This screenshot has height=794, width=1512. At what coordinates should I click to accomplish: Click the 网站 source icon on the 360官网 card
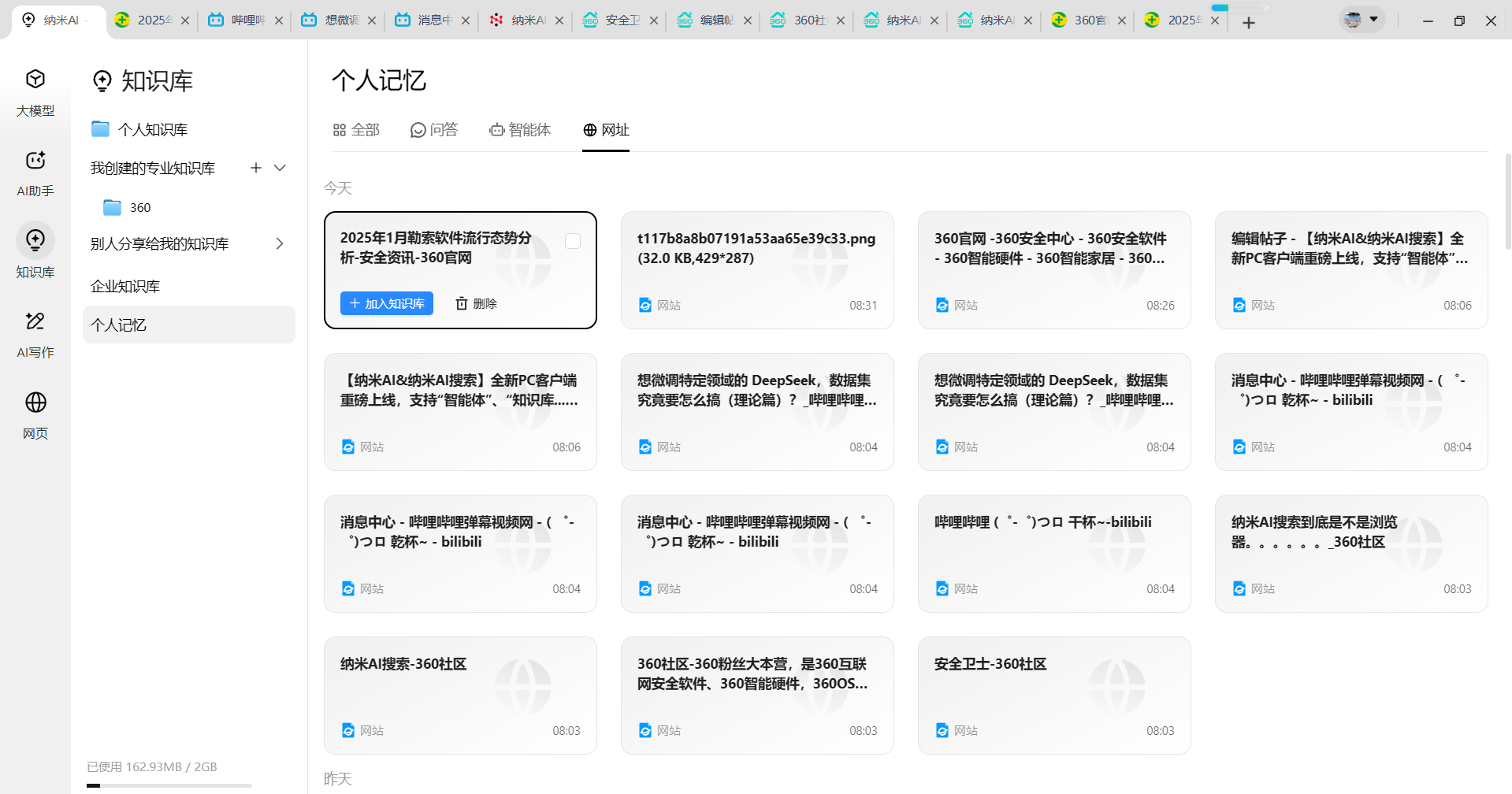pyautogui.click(x=942, y=305)
